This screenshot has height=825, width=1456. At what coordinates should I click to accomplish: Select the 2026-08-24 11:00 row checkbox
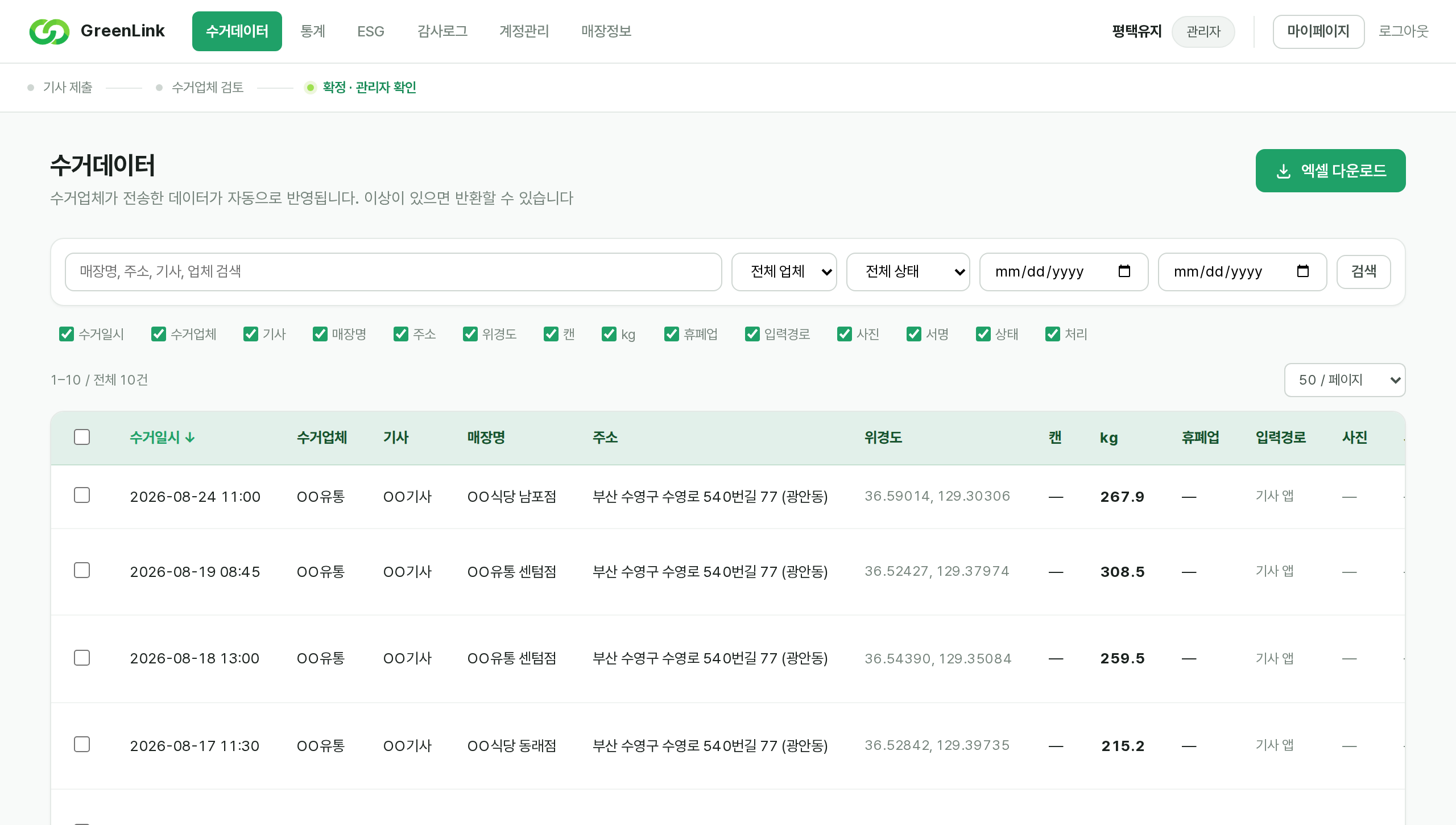[82, 495]
